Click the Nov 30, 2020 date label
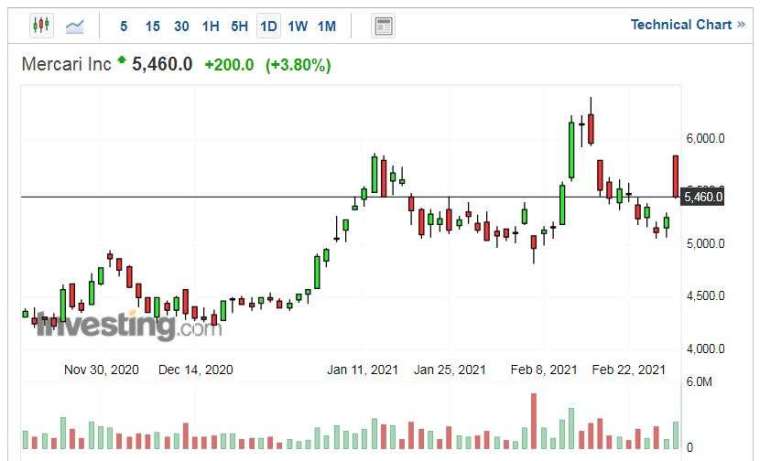Screen dimensions: 760x461 point(101,370)
